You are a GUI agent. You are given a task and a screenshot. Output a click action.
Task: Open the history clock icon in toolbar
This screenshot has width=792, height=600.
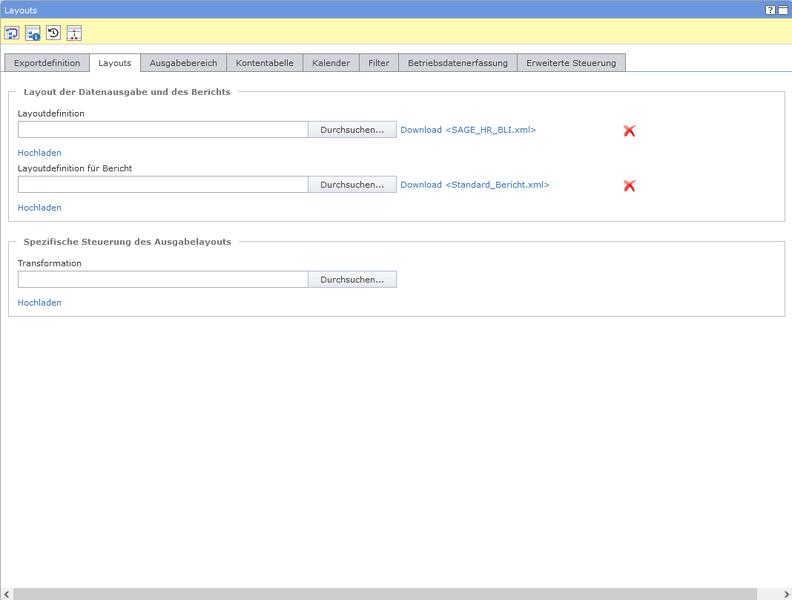pos(54,33)
